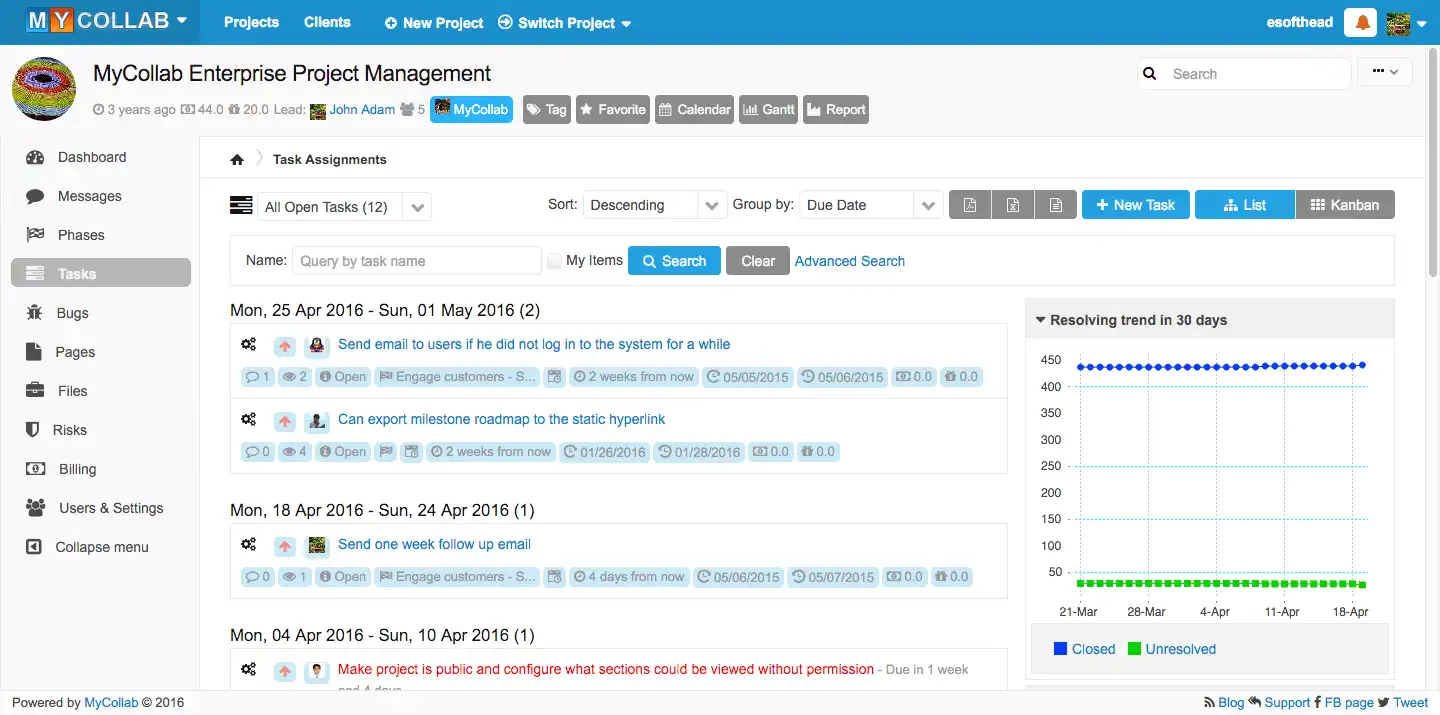
Task: Click the Clear button
Action: coord(757,261)
